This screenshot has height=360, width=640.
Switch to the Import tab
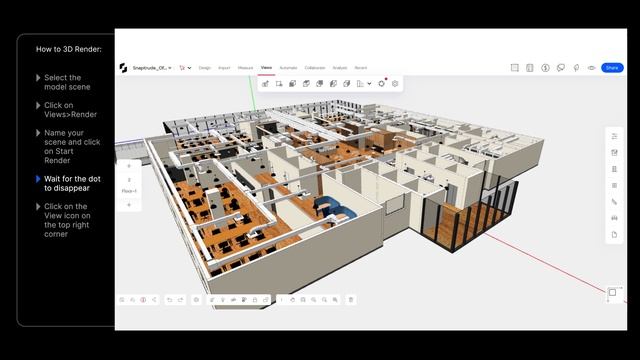[224, 68]
